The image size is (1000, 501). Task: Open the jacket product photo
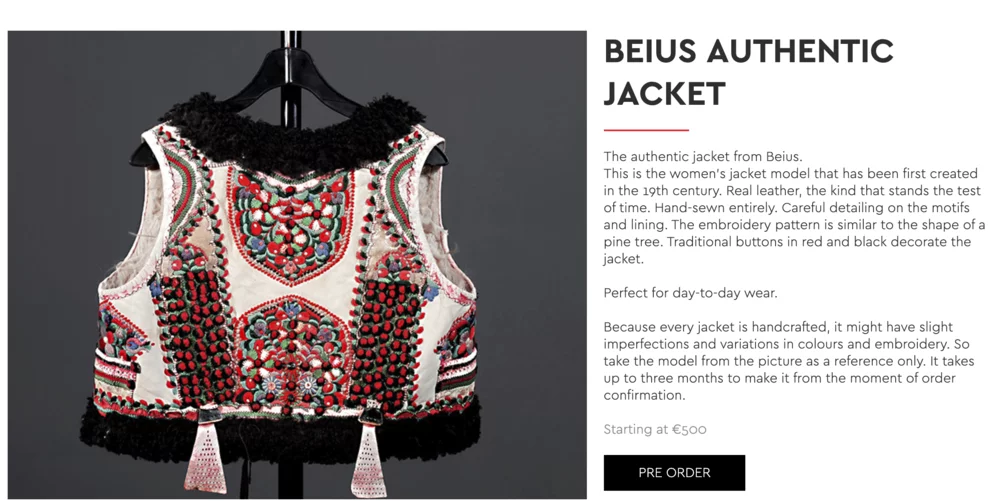point(297,265)
